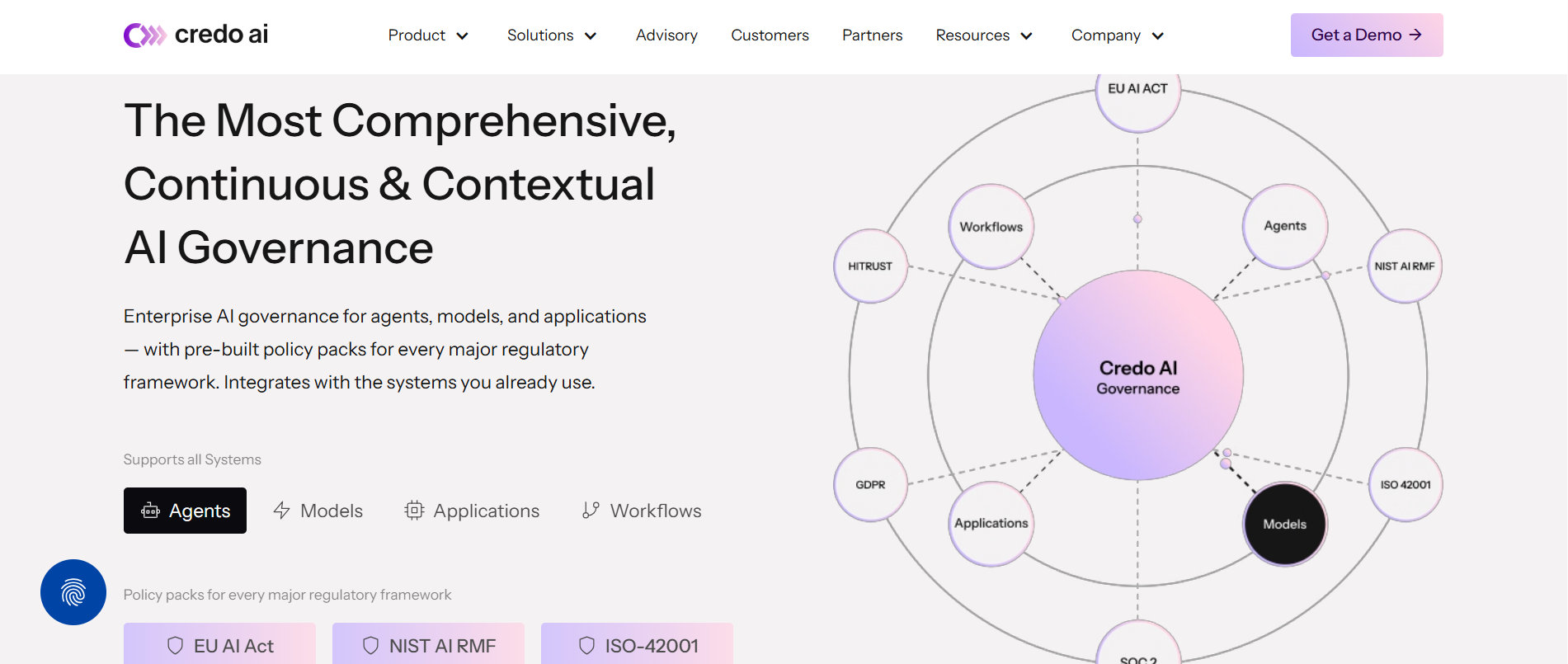Switch to the Applications tab
This screenshot has width=1568, height=664.
pos(472,511)
